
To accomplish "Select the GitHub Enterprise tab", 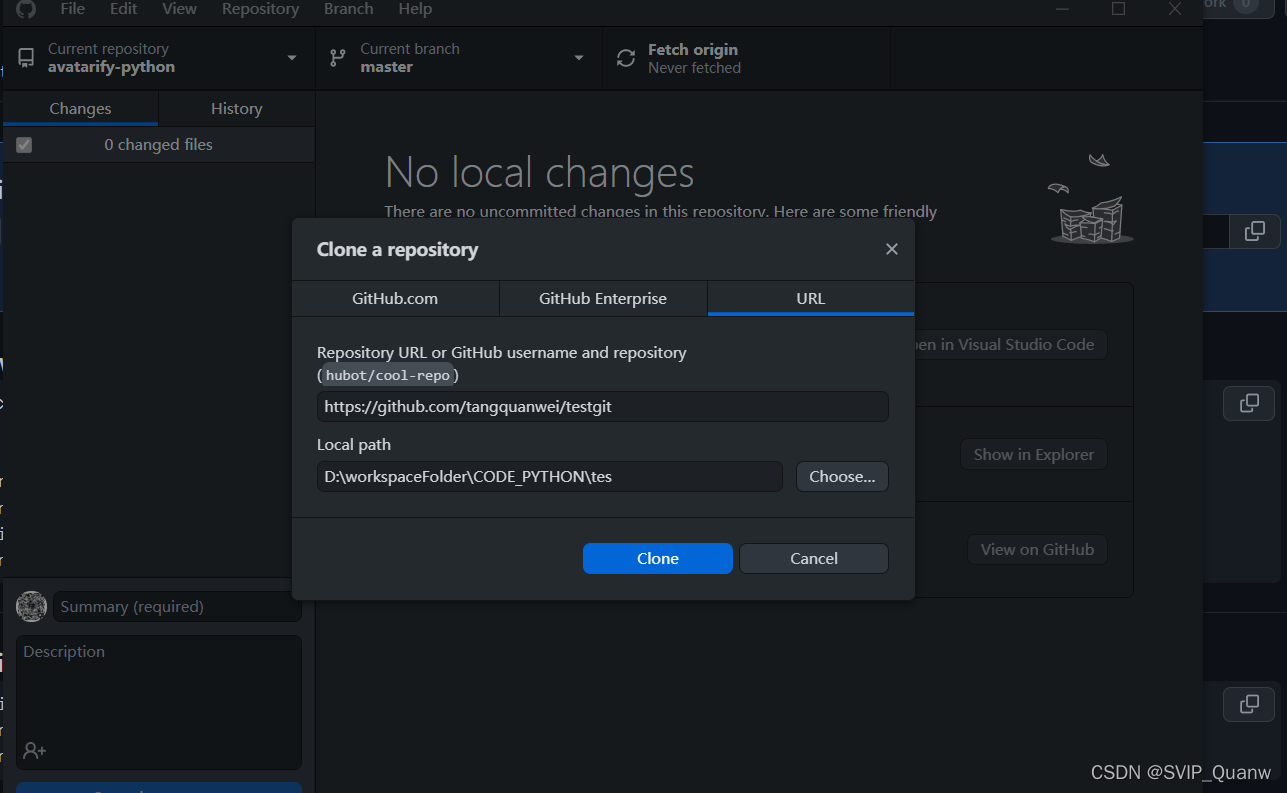I will [x=603, y=298].
